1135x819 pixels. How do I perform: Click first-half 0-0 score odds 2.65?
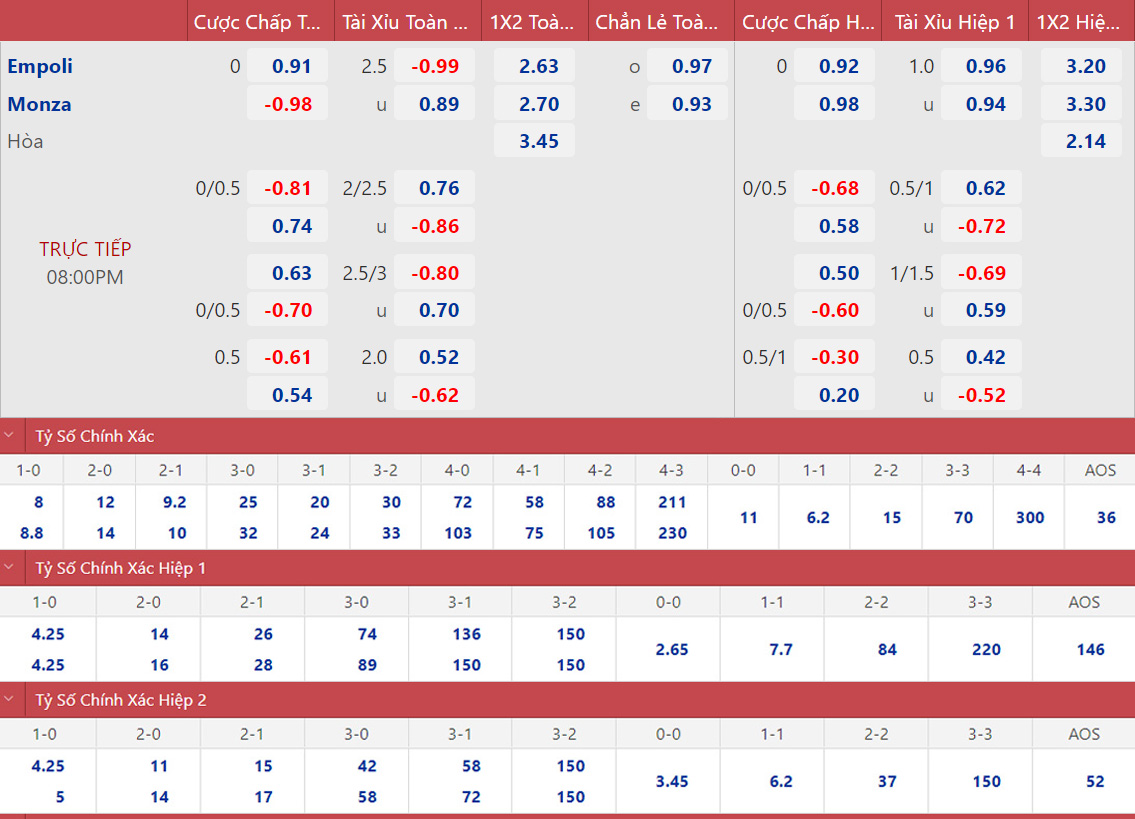pos(671,650)
